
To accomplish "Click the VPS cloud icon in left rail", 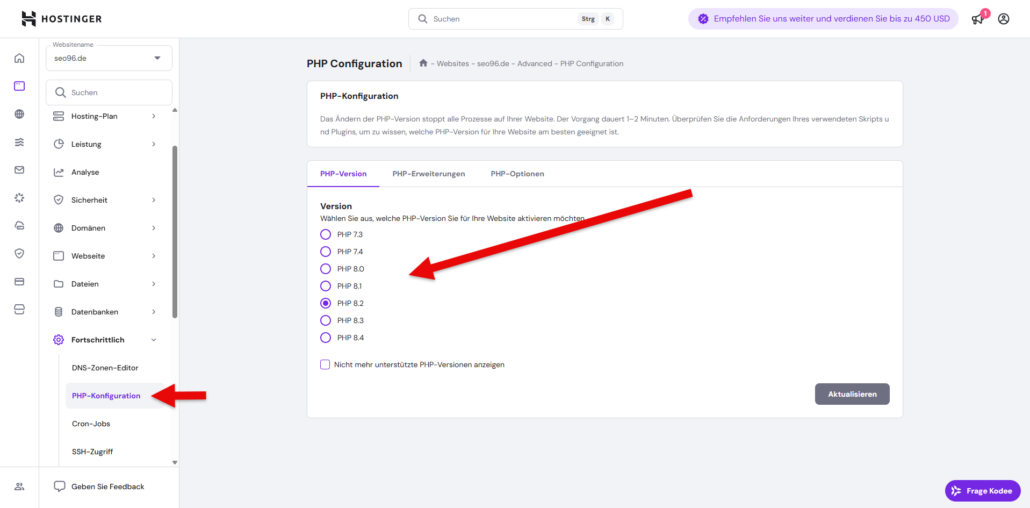I will click(19, 225).
